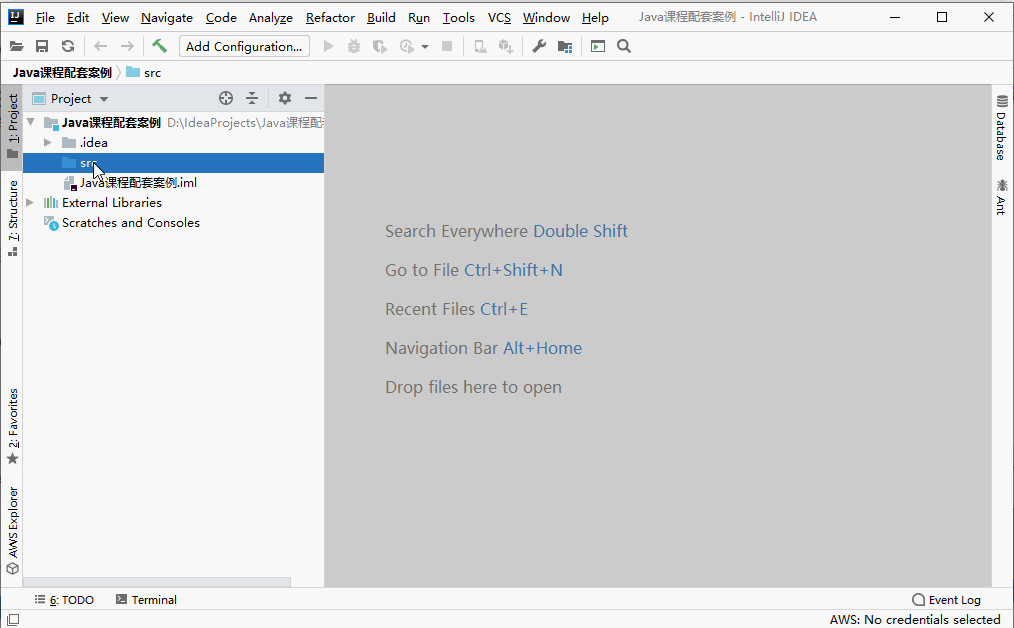Open the Event Log
1014x628 pixels.
tap(946, 600)
